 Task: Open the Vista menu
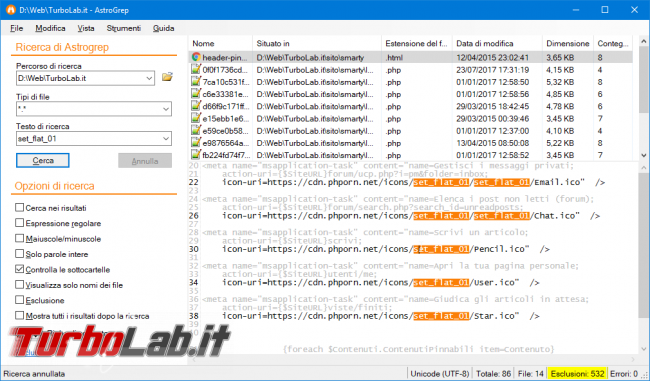pos(86,28)
